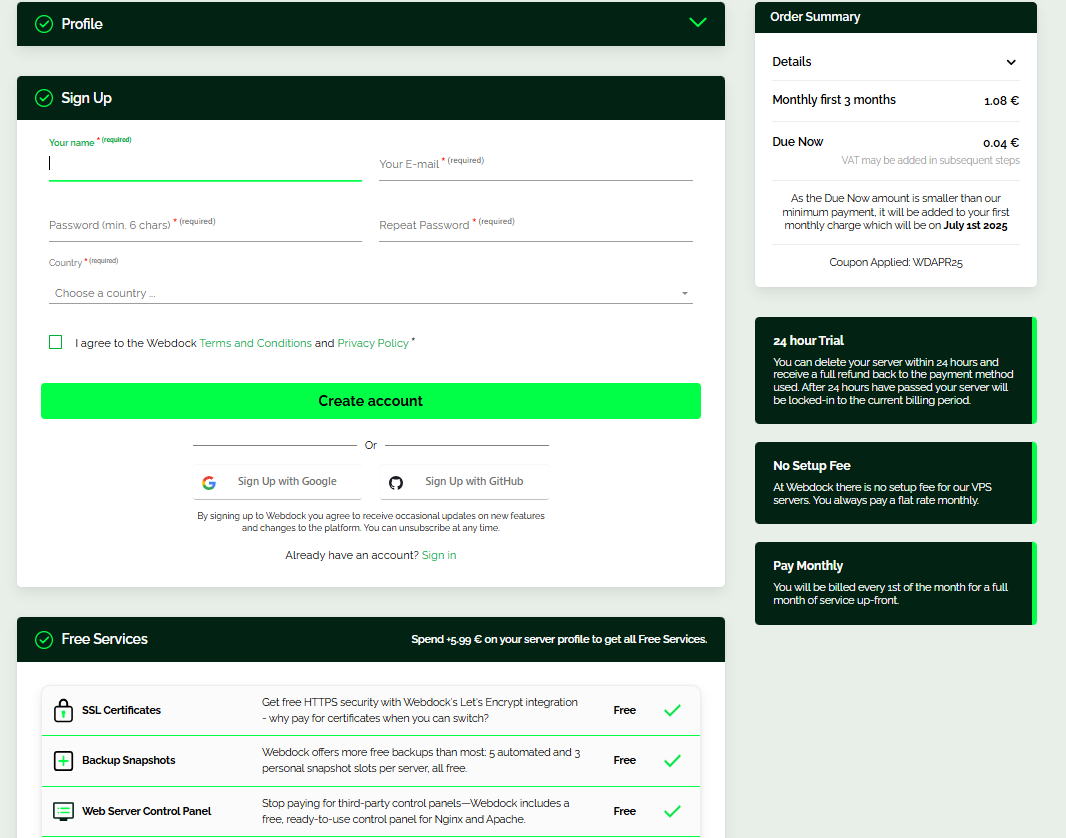Click the 'Coupon Applied: WDAPR25' text
The width and height of the screenshot is (1066, 838).
click(x=895, y=262)
